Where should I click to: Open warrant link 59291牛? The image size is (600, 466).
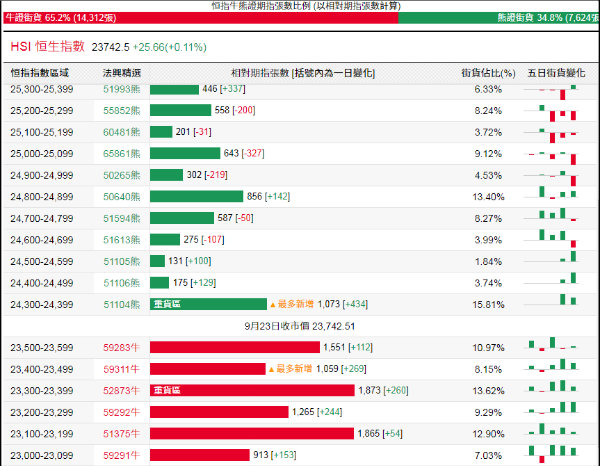(x=122, y=455)
